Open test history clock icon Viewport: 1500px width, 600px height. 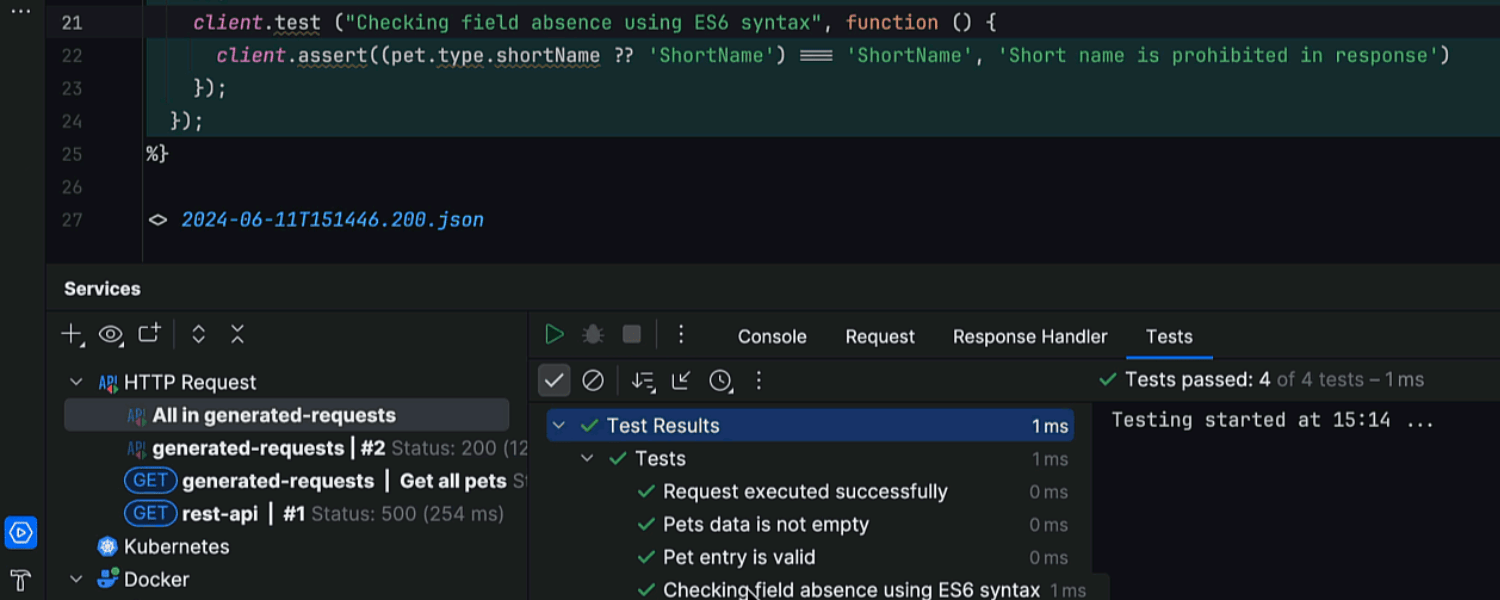pyautogui.click(x=720, y=380)
